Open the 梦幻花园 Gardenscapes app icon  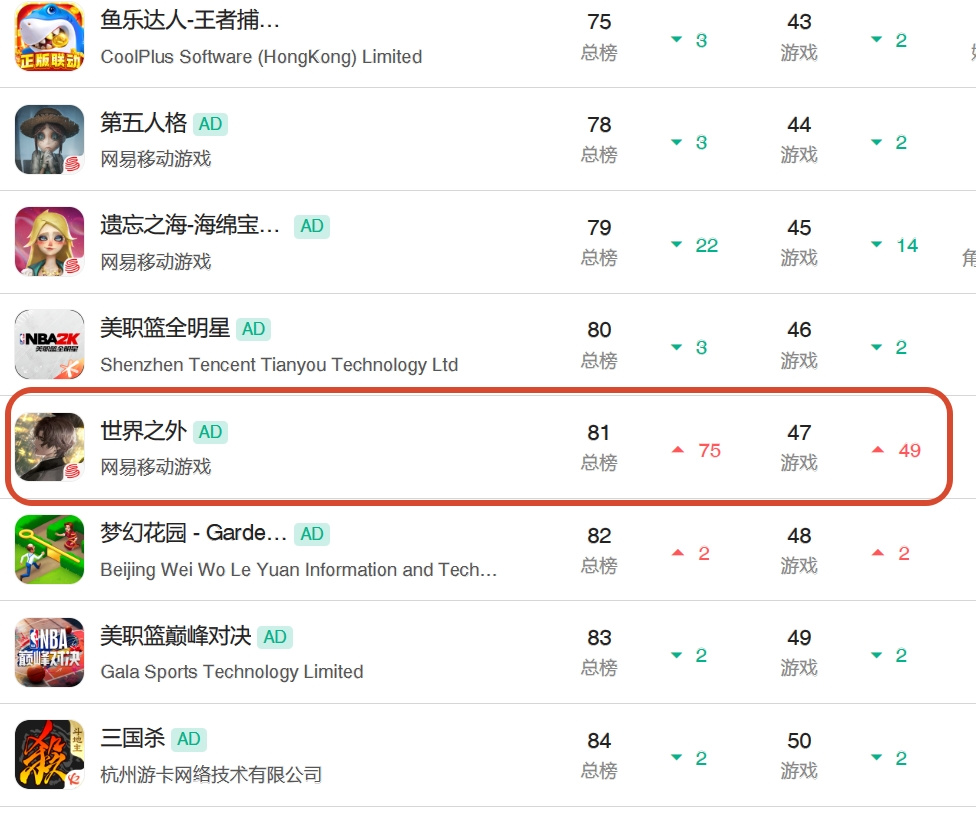[49, 550]
